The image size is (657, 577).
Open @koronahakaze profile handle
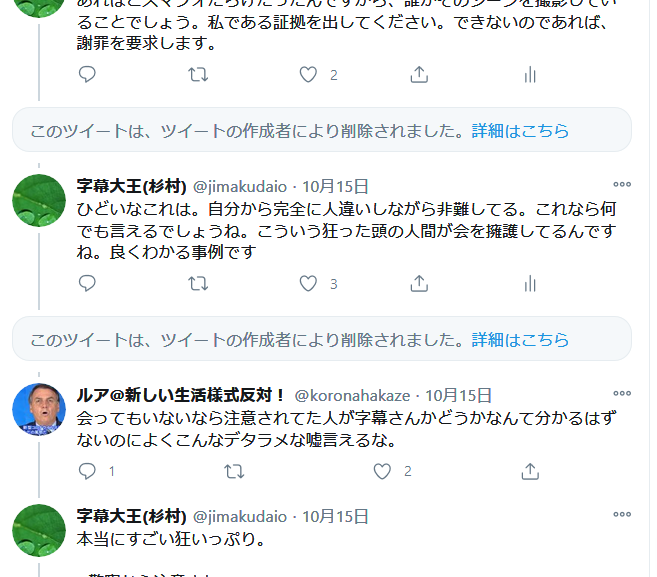point(352,396)
